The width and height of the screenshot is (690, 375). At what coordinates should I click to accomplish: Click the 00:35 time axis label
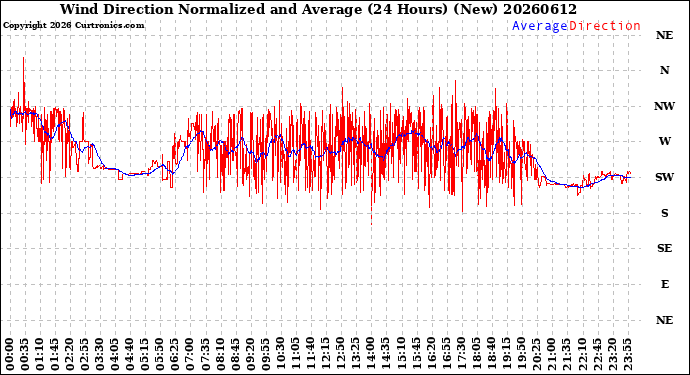tap(25, 355)
